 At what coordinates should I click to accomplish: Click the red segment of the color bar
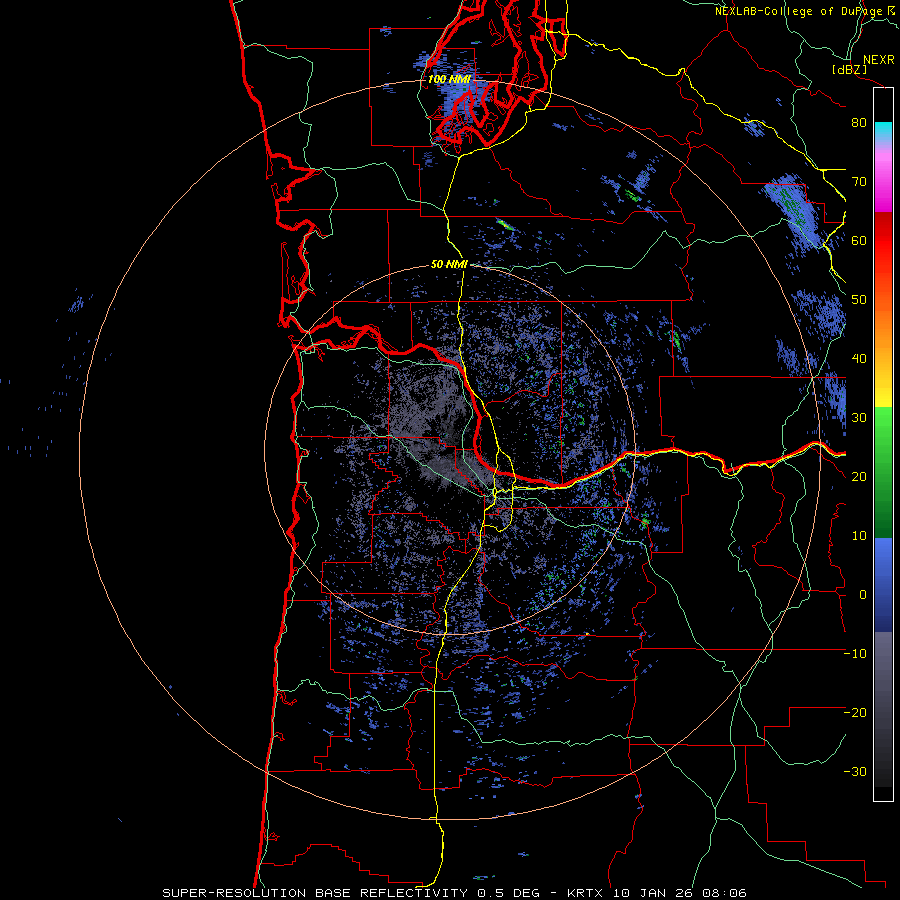pyautogui.click(x=883, y=241)
